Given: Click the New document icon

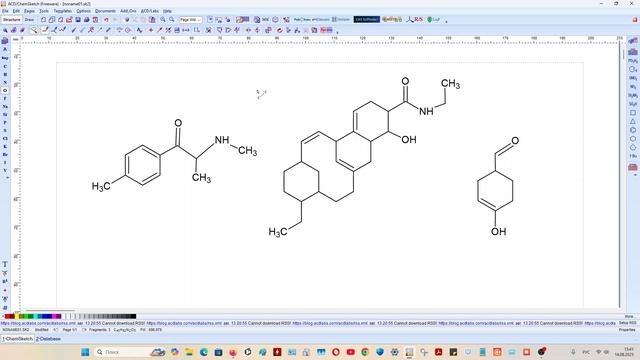Looking at the screenshot, I should (43, 20).
